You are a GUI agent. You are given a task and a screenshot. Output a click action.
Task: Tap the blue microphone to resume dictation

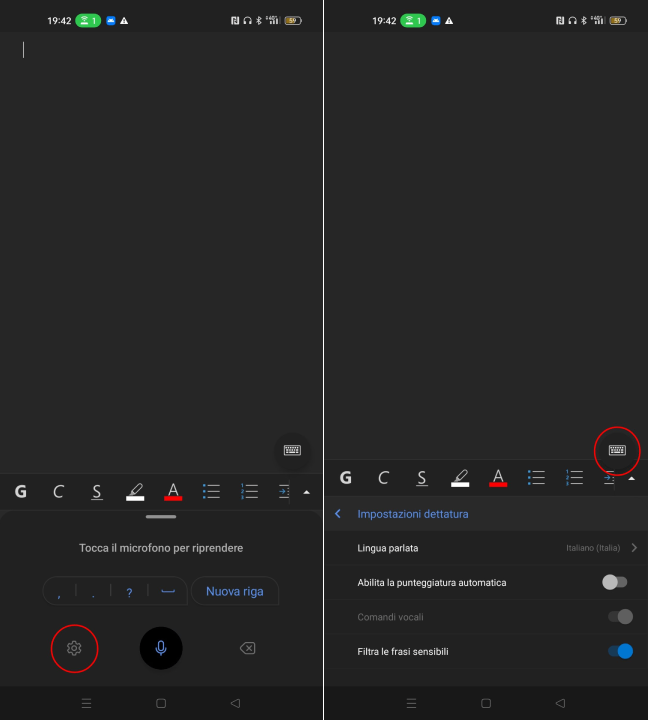coord(161,648)
